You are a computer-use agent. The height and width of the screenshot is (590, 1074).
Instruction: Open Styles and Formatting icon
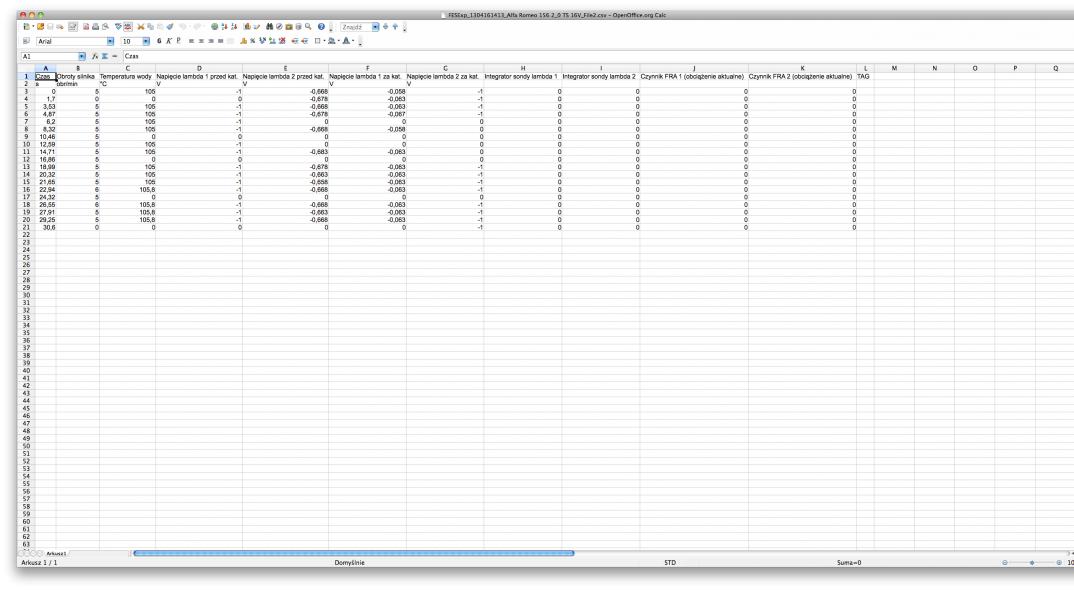coord(26,41)
